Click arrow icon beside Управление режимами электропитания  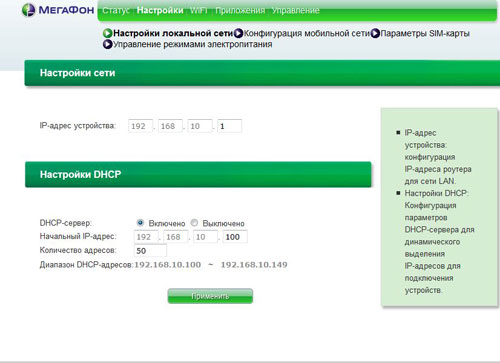pyautogui.click(x=108, y=44)
